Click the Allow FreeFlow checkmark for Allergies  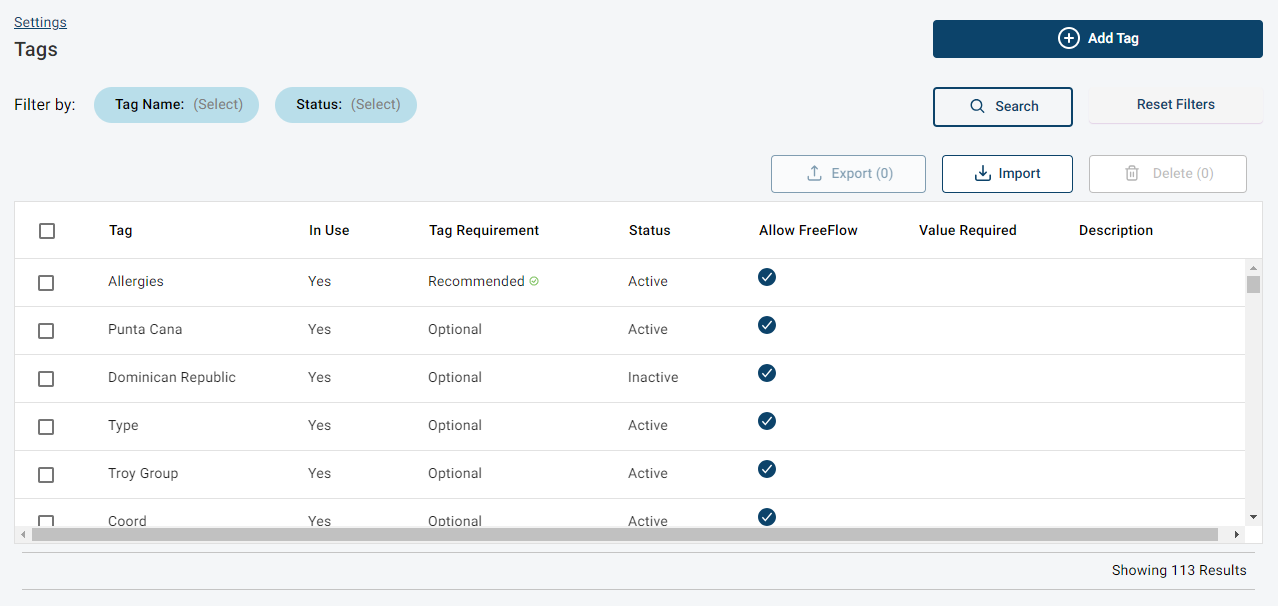[x=767, y=277]
